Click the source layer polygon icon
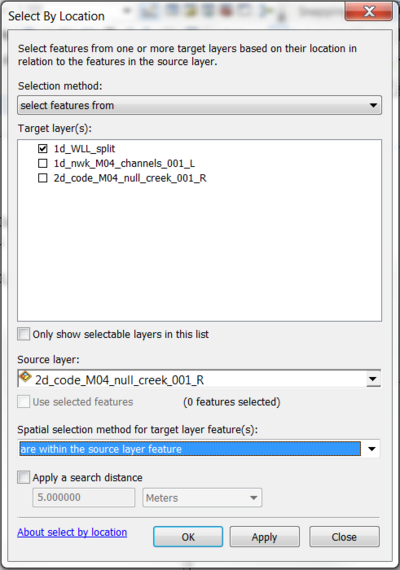 pyautogui.click(x=25, y=377)
